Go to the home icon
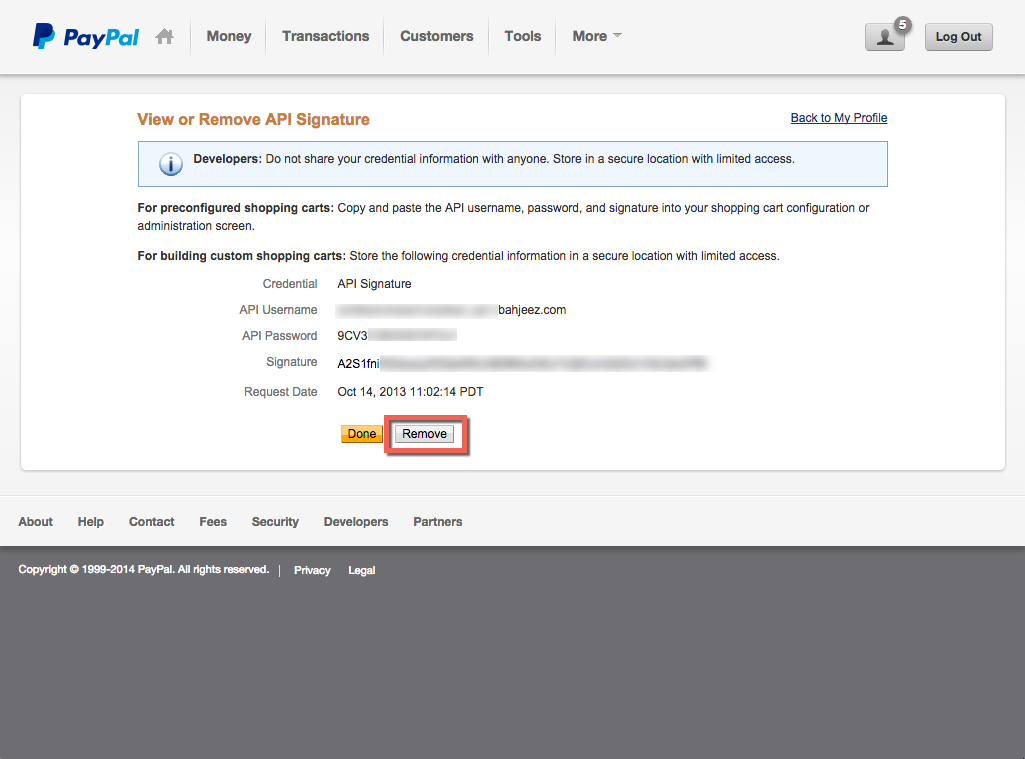 165,36
